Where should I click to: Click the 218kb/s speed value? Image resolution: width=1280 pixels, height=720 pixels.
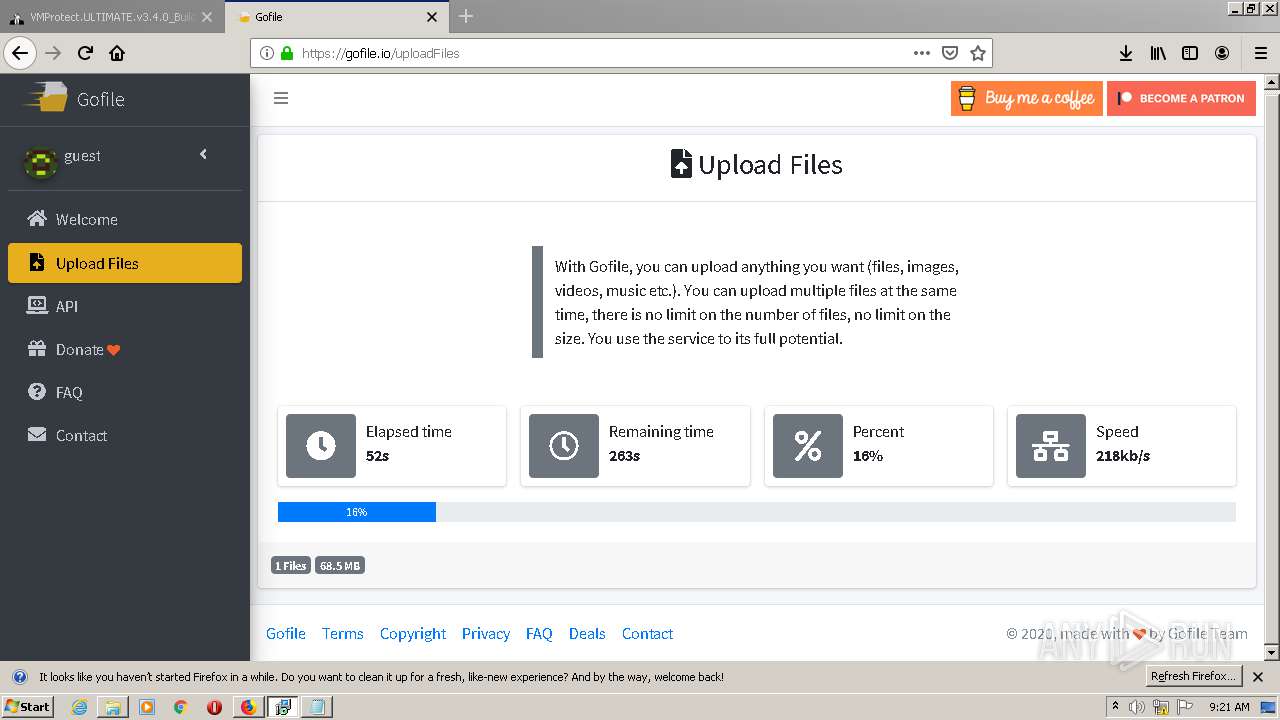(x=1123, y=456)
